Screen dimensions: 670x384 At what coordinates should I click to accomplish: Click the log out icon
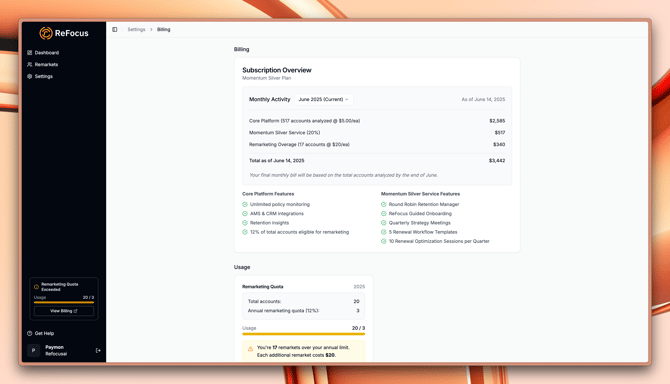click(x=98, y=350)
